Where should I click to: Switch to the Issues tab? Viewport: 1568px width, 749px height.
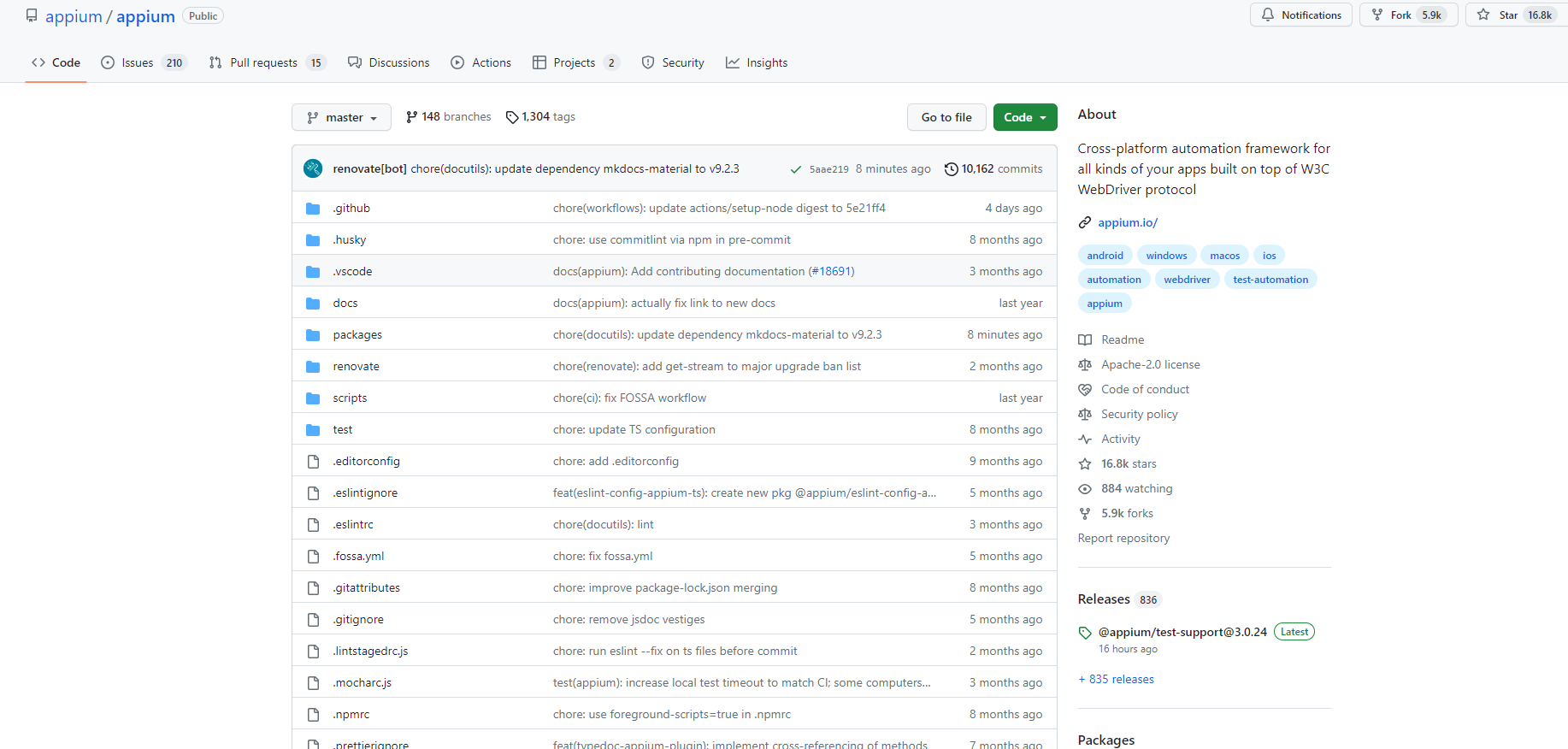(x=143, y=62)
